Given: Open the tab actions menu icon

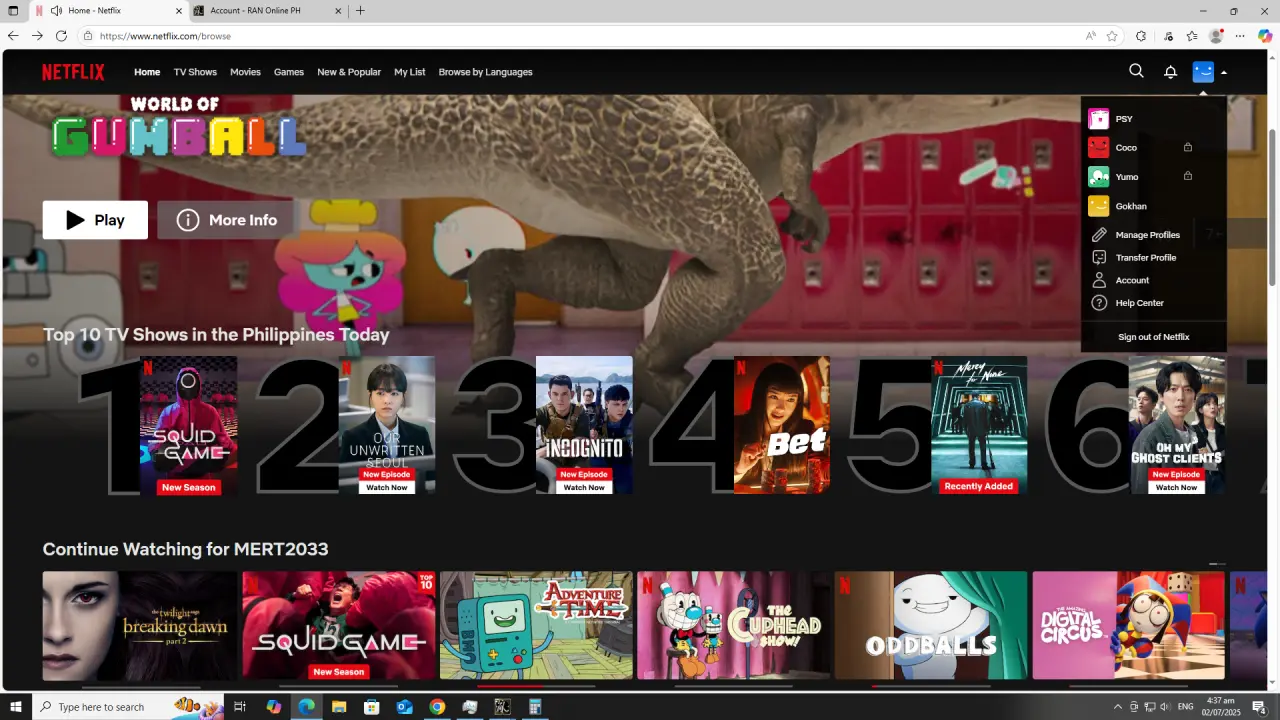Looking at the screenshot, I should click(13, 11).
